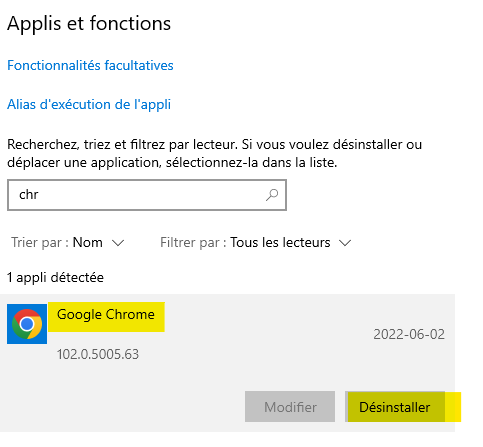Click the Google Chrome app icon
Image resolution: width=483 pixels, height=447 pixels.
tap(27, 324)
